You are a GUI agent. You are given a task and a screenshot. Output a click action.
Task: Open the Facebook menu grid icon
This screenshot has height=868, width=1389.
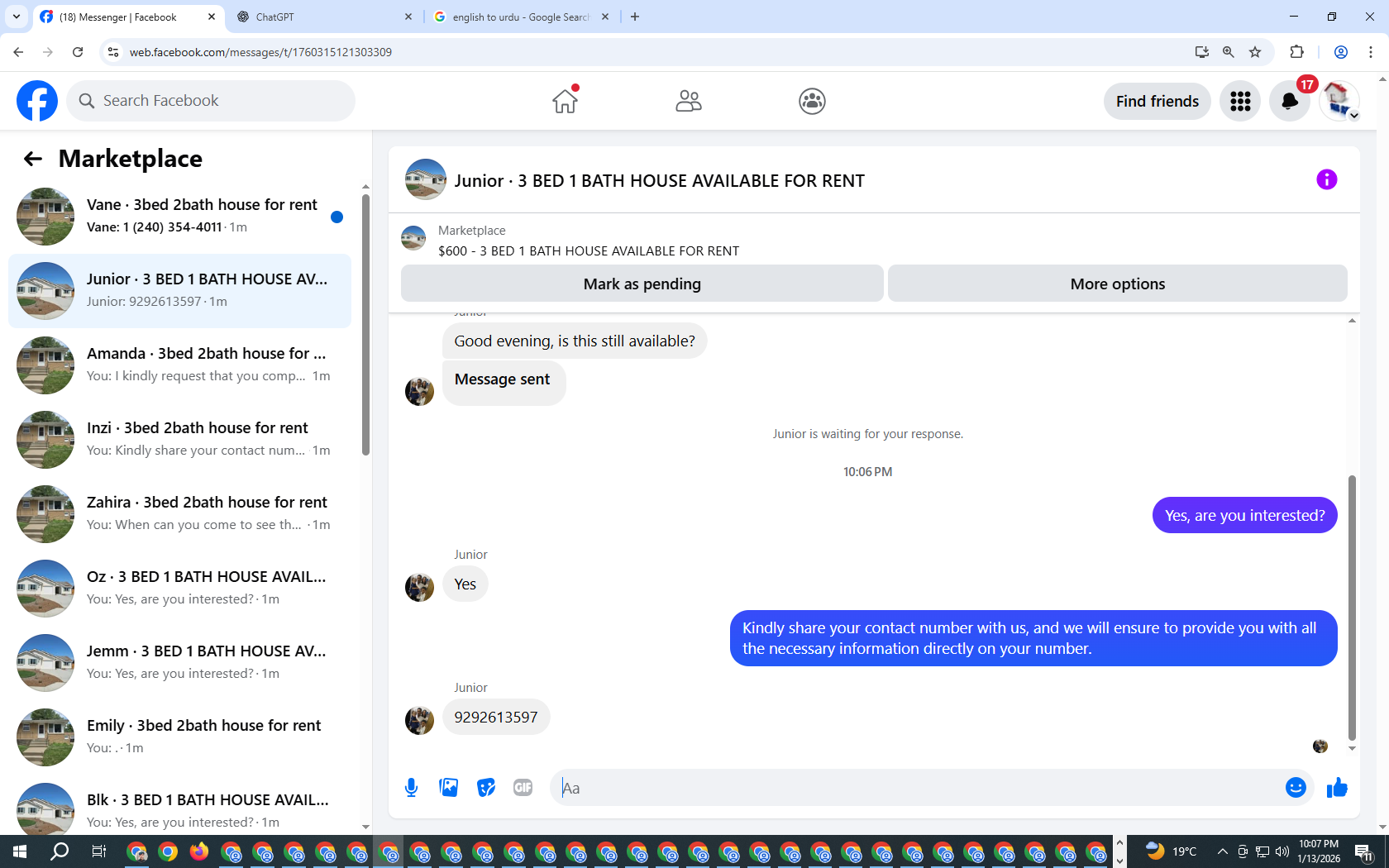pyautogui.click(x=1240, y=101)
